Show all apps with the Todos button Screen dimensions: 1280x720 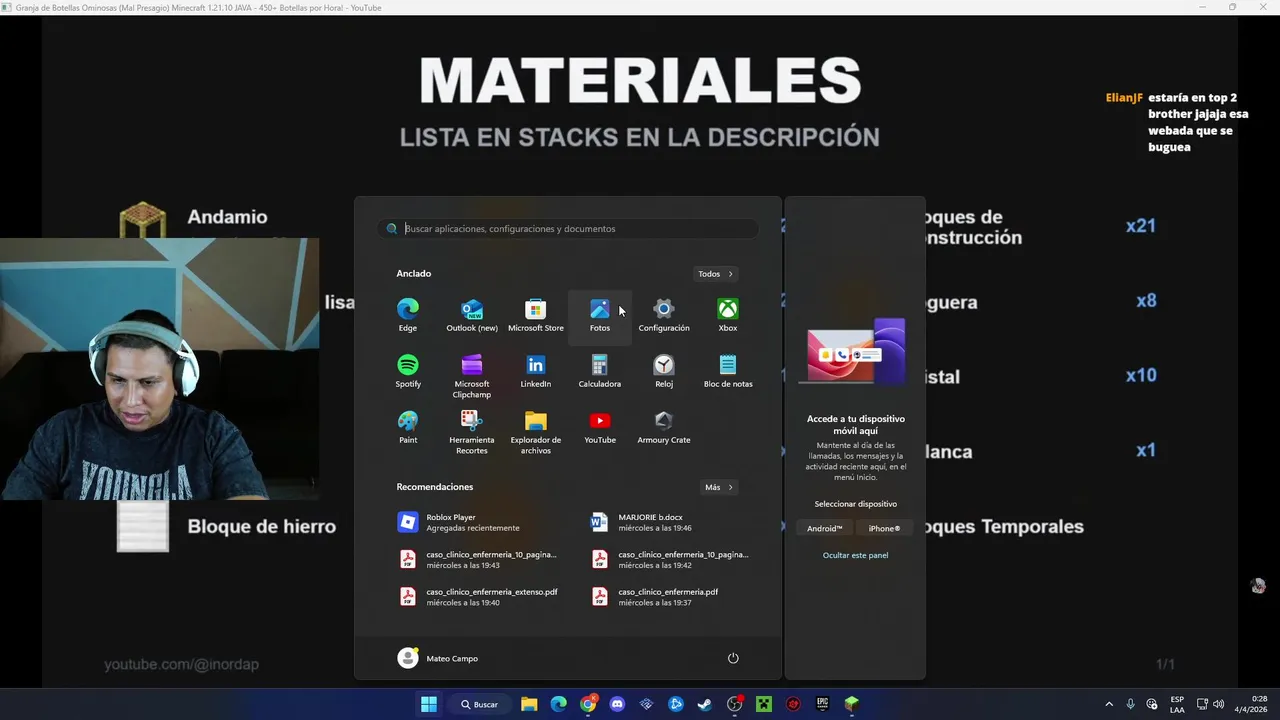(716, 274)
